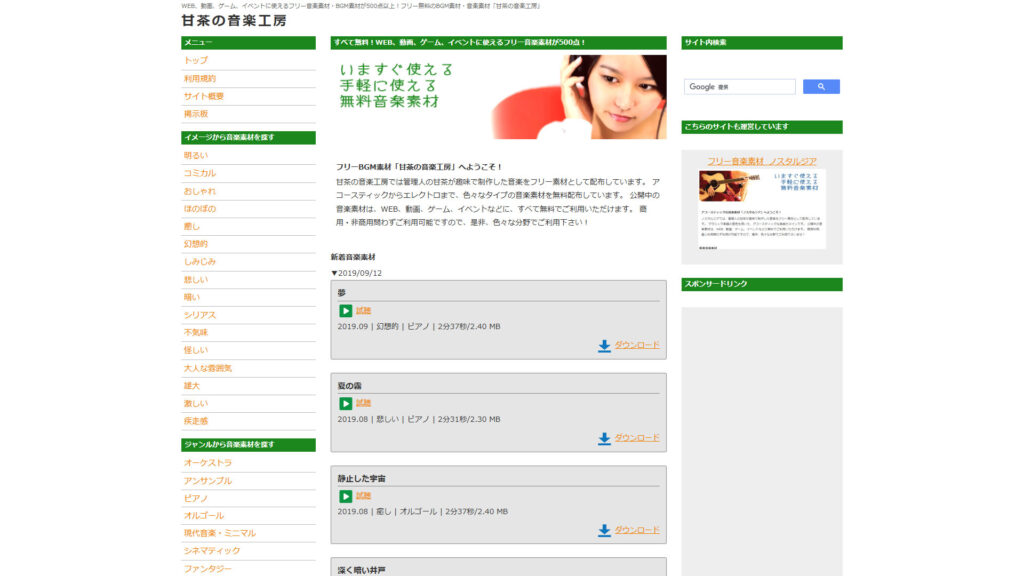The image size is (1024, 576).
Task: Browse アンサンブル genre
Action: 208,481
